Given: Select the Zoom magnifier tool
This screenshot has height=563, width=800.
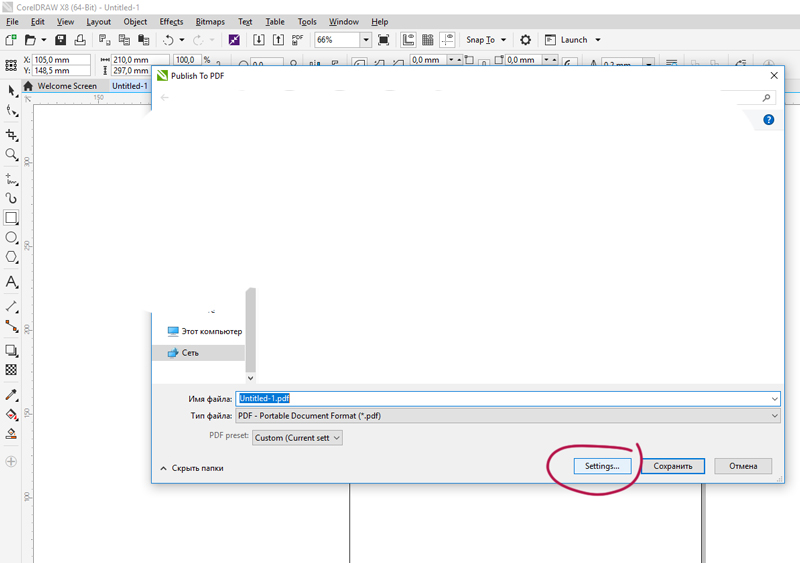Looking at the screenshot, I should click(11, 155).
